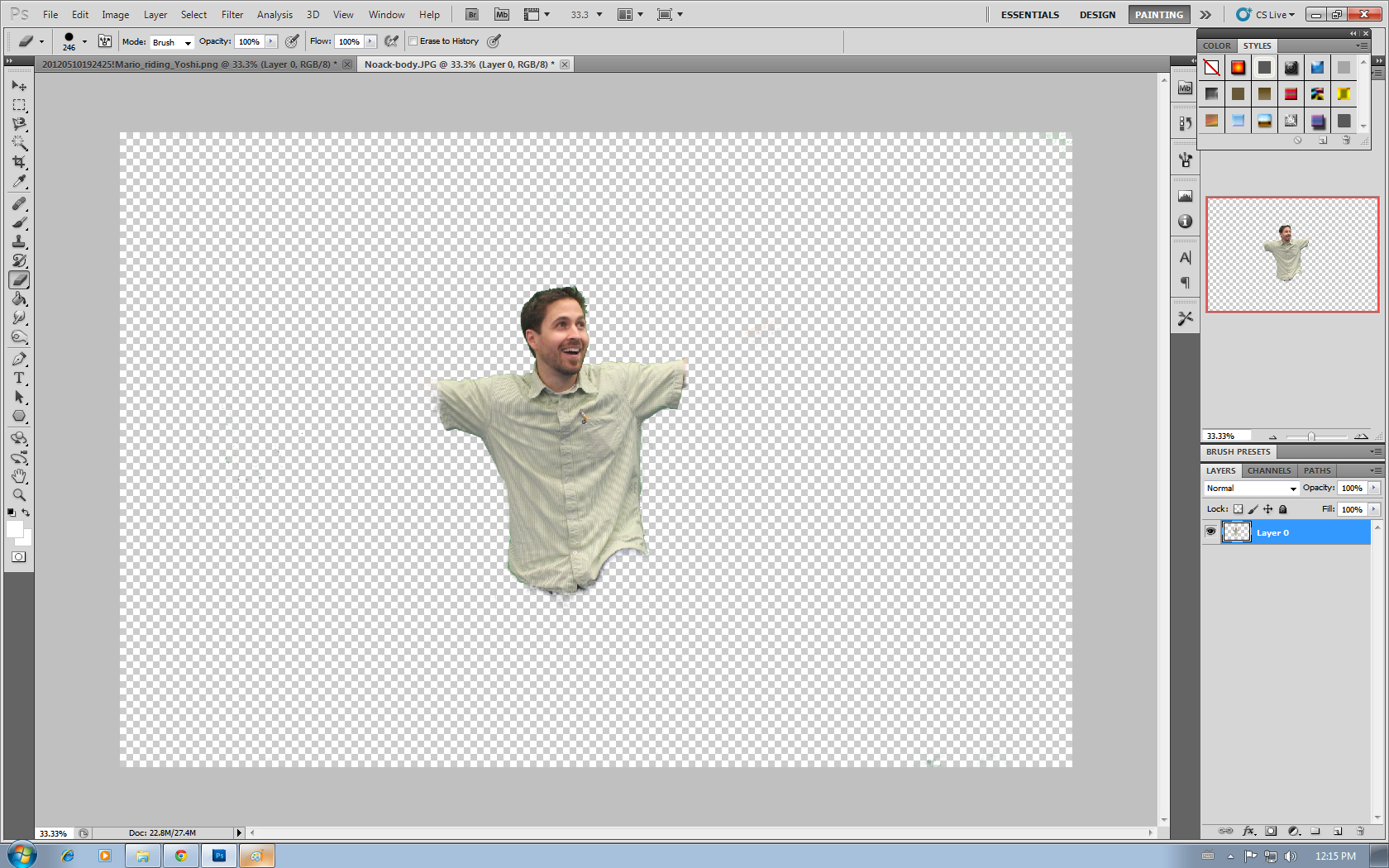Select the Rectangular Marquee tool

click(19, 105)
